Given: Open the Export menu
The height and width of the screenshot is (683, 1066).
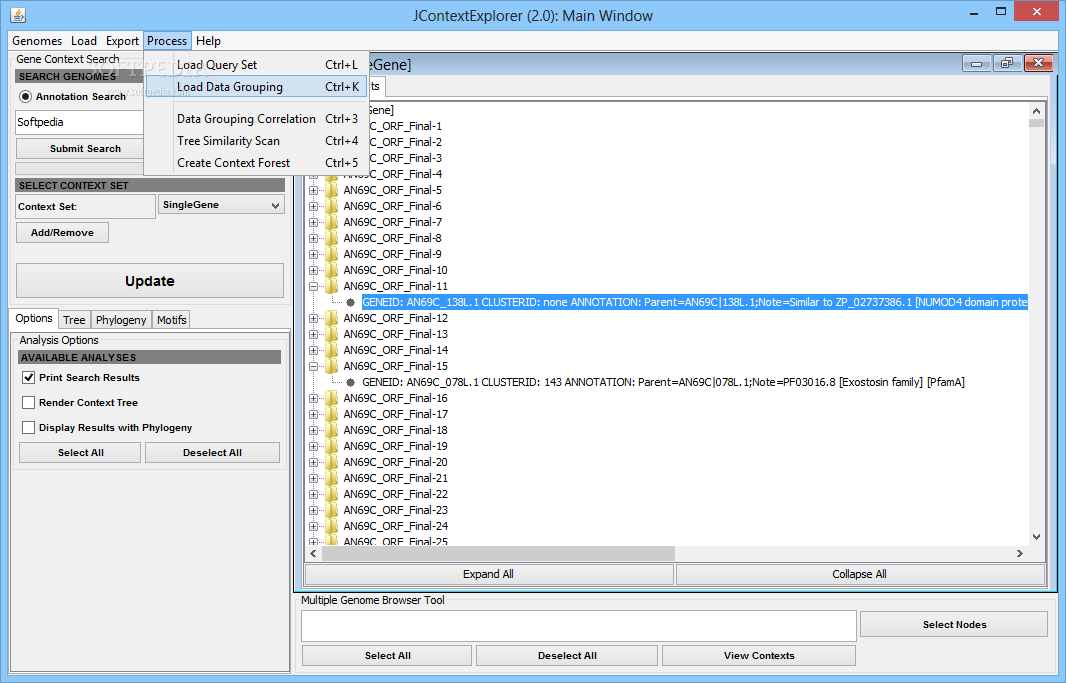Looking at the screenshot, I should (x=122, y=41).
